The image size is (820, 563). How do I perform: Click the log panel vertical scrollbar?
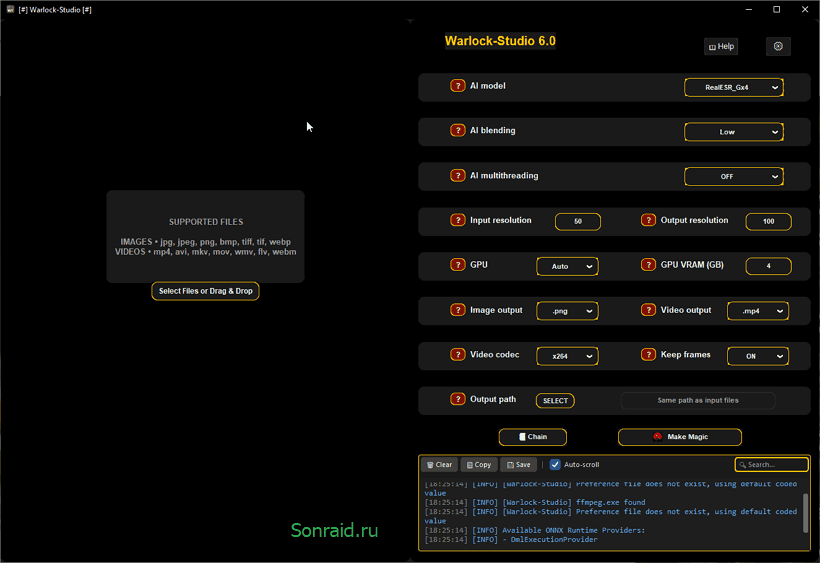point(805,512)
